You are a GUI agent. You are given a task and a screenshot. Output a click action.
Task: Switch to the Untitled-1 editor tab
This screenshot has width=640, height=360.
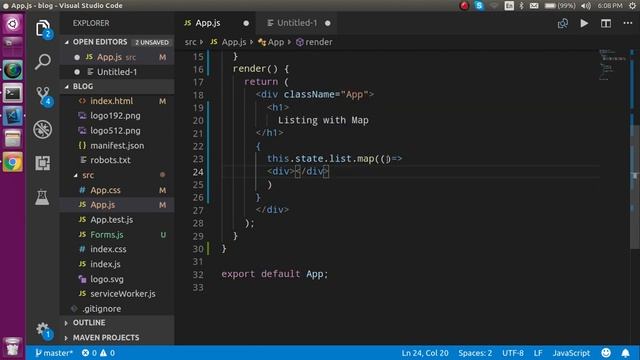(x=297, y=23)
